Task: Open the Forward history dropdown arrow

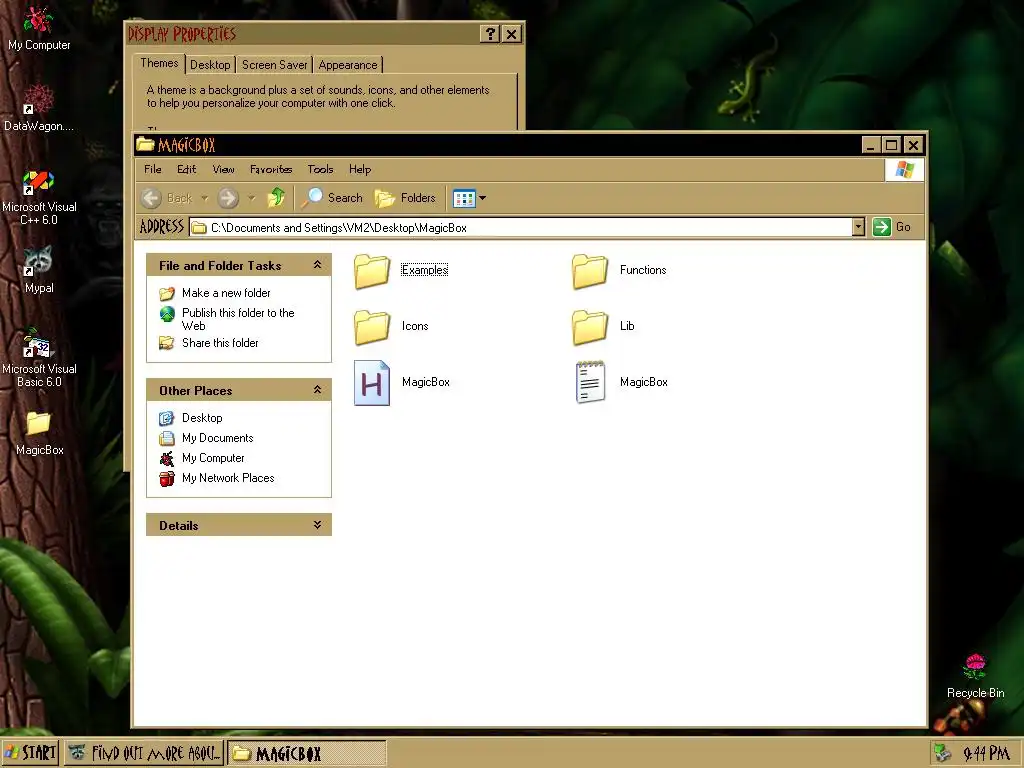Action: [251, 198]
